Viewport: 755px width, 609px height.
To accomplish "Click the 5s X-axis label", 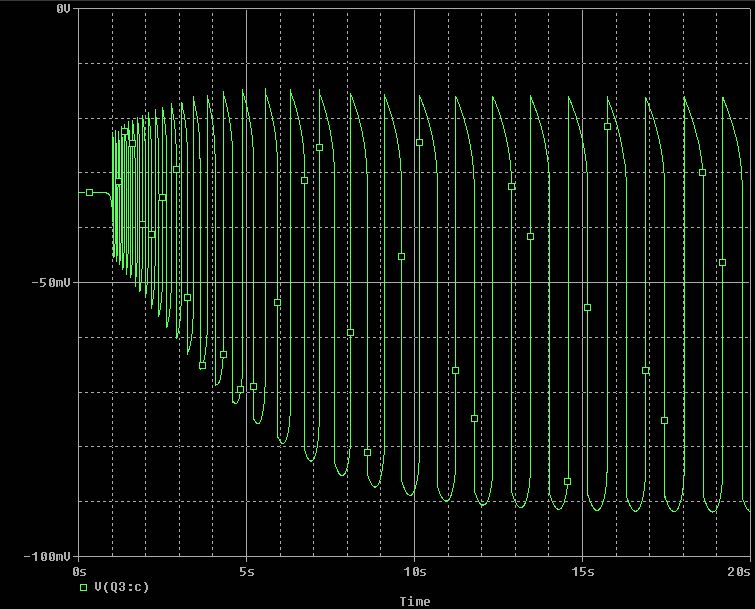I will pos(247,571).
